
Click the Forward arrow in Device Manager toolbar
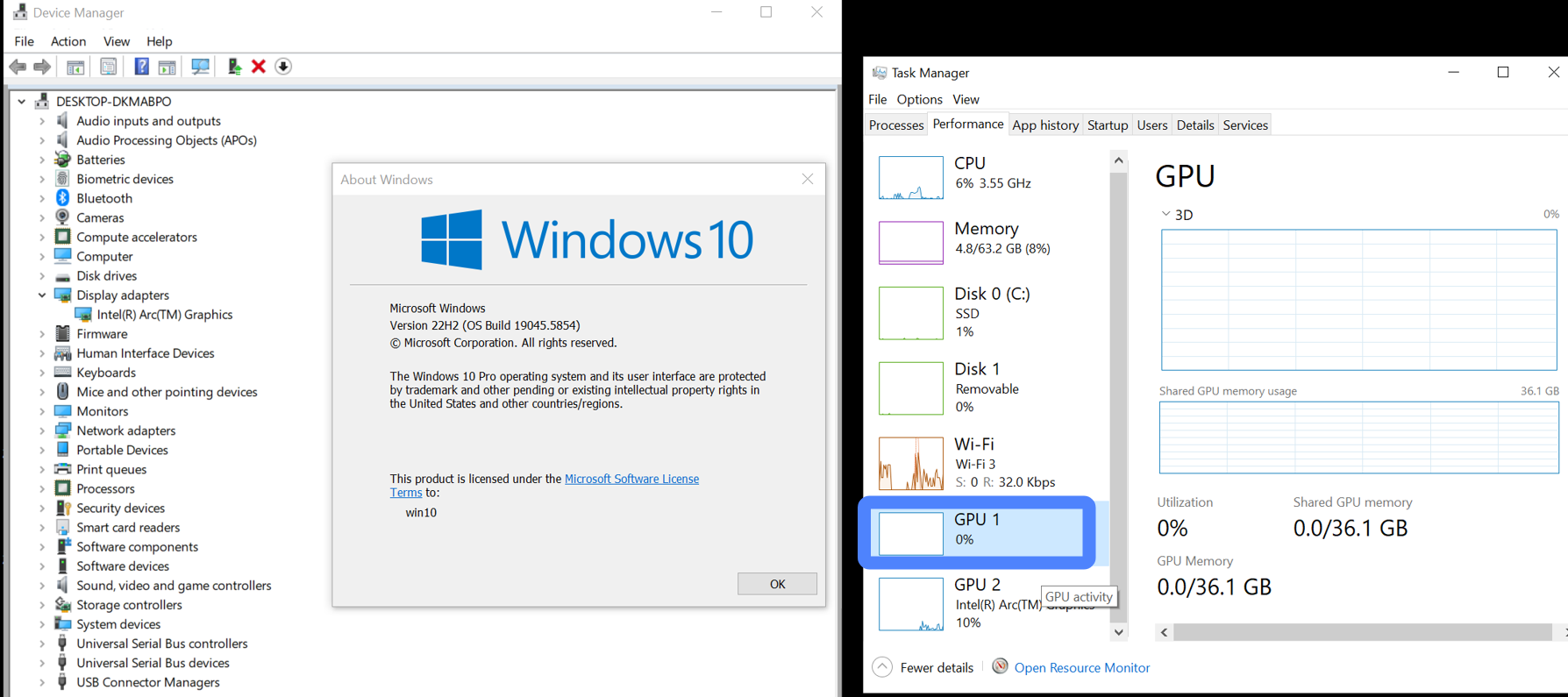click(x=42, y=67)
